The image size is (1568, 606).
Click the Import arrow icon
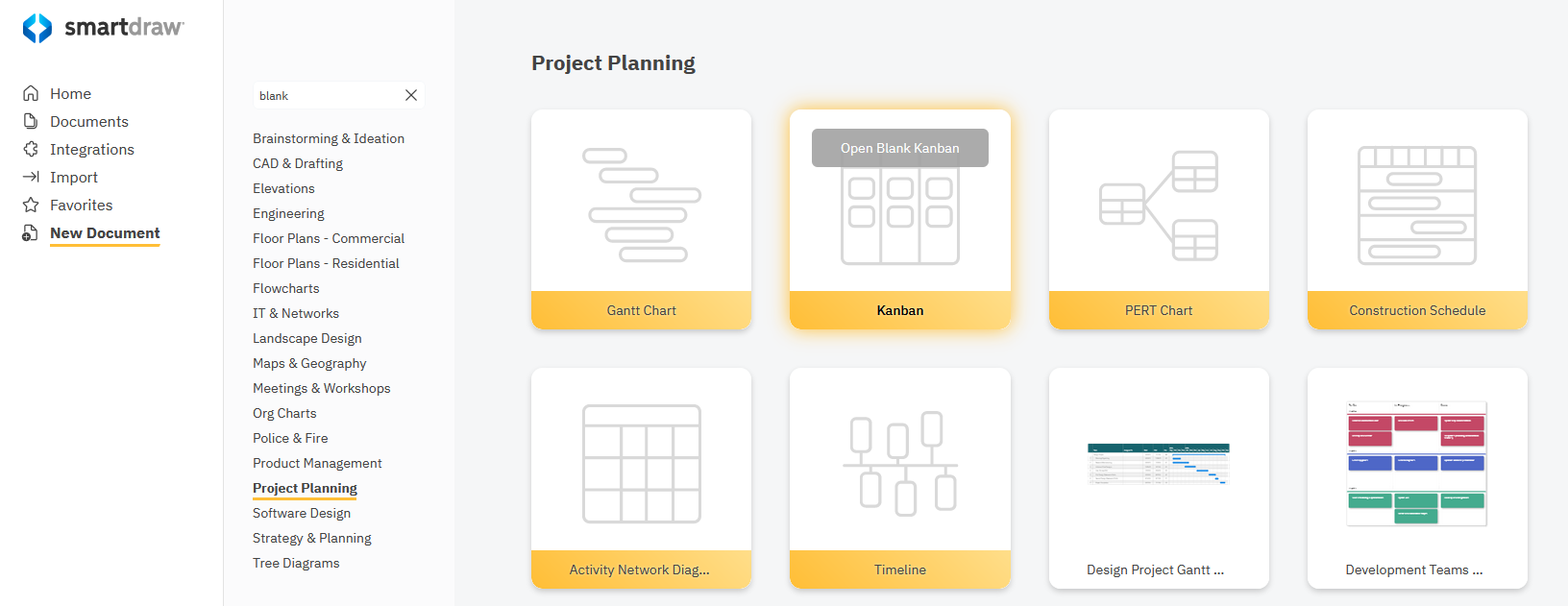pyautogui.click(x=31, y=177)
